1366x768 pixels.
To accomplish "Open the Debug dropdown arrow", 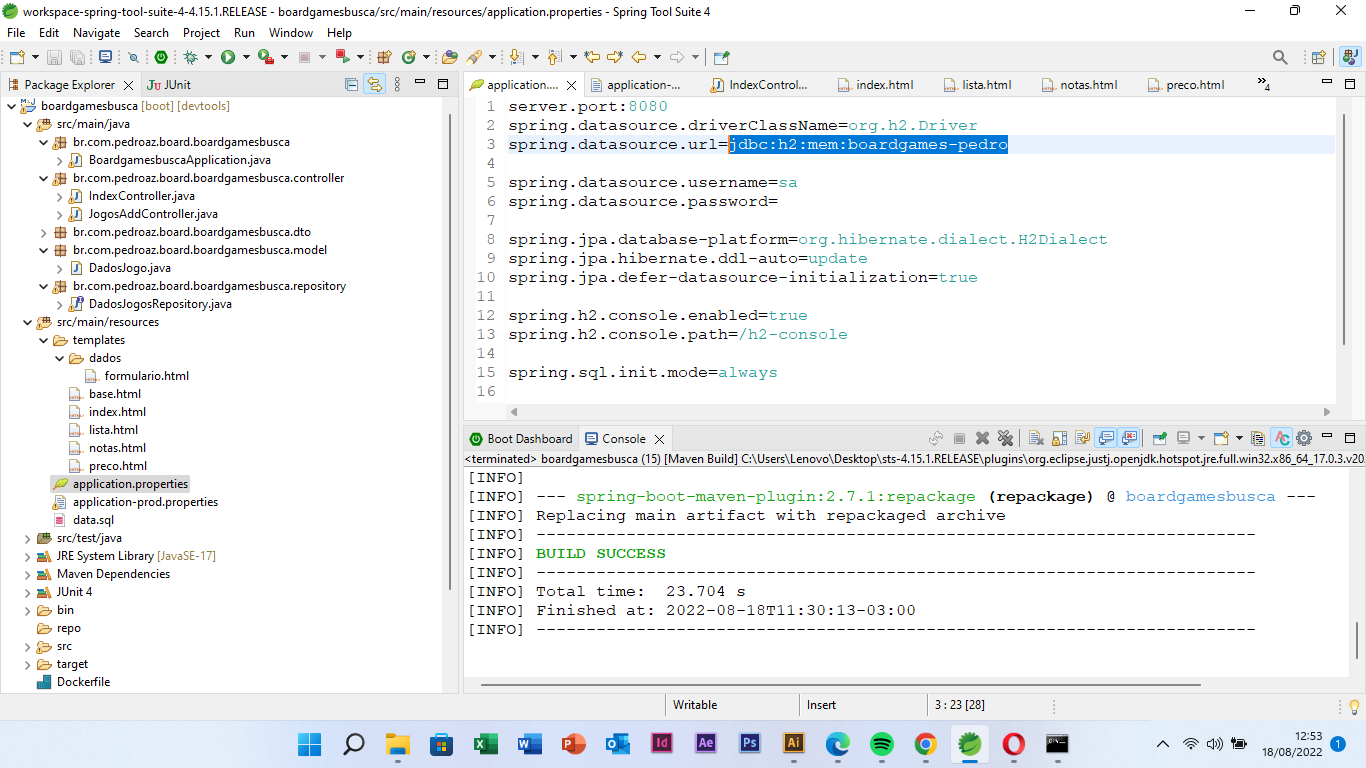I will tap(209, 57).
